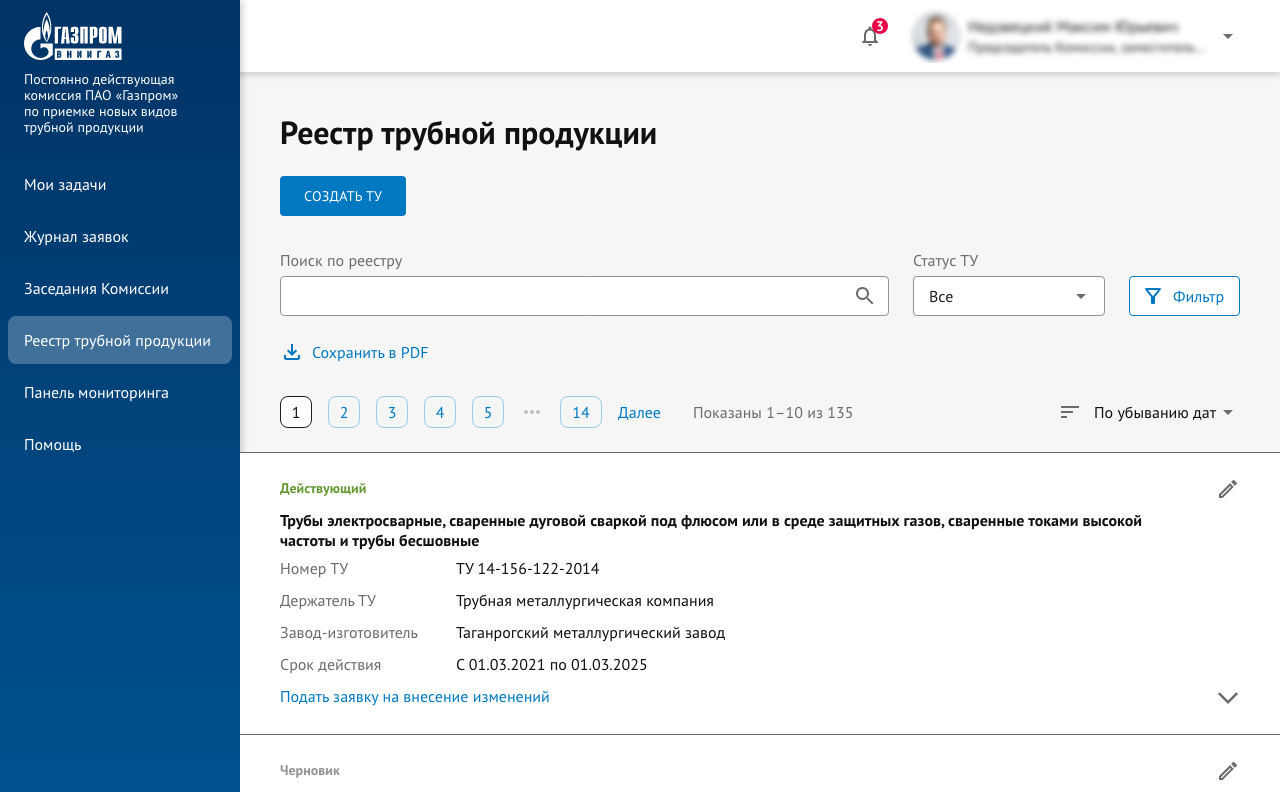Focus the Поиск по реестру search field
1280x792 pixels.
[x=560, y=296]
